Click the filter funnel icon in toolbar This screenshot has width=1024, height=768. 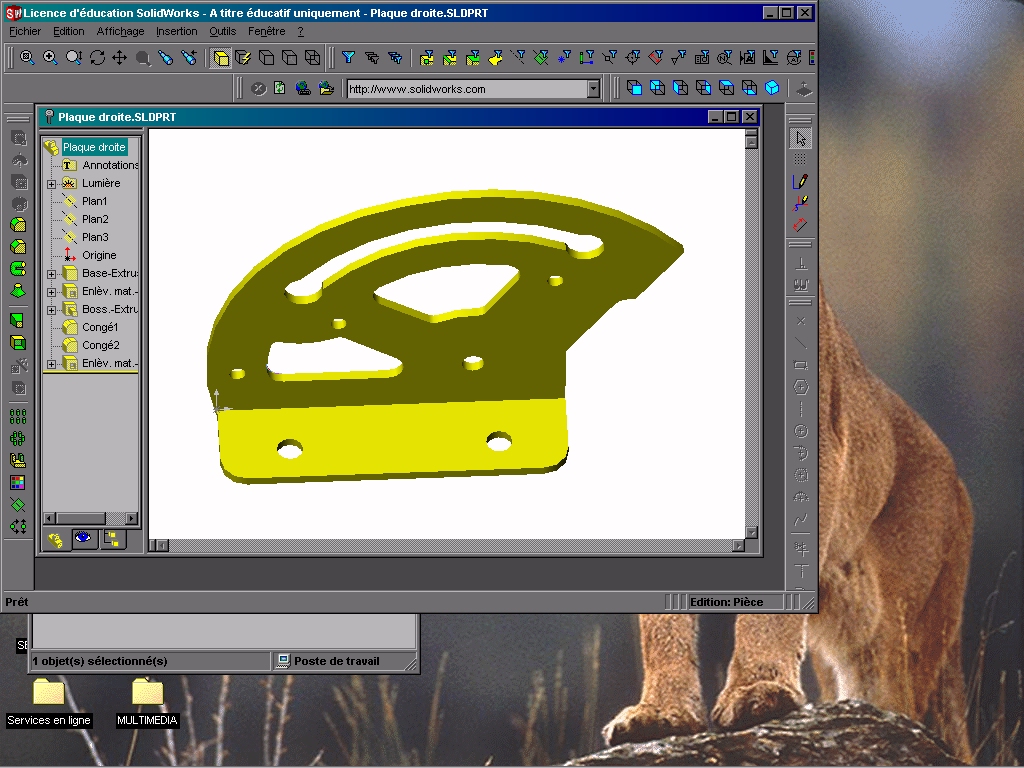point(348,58)
